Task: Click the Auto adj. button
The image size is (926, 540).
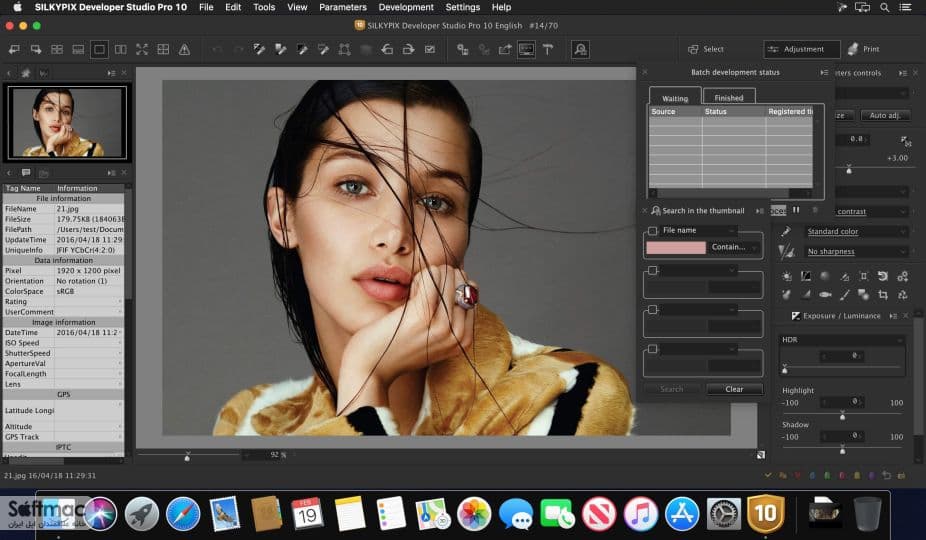Action: pos(885,115)
